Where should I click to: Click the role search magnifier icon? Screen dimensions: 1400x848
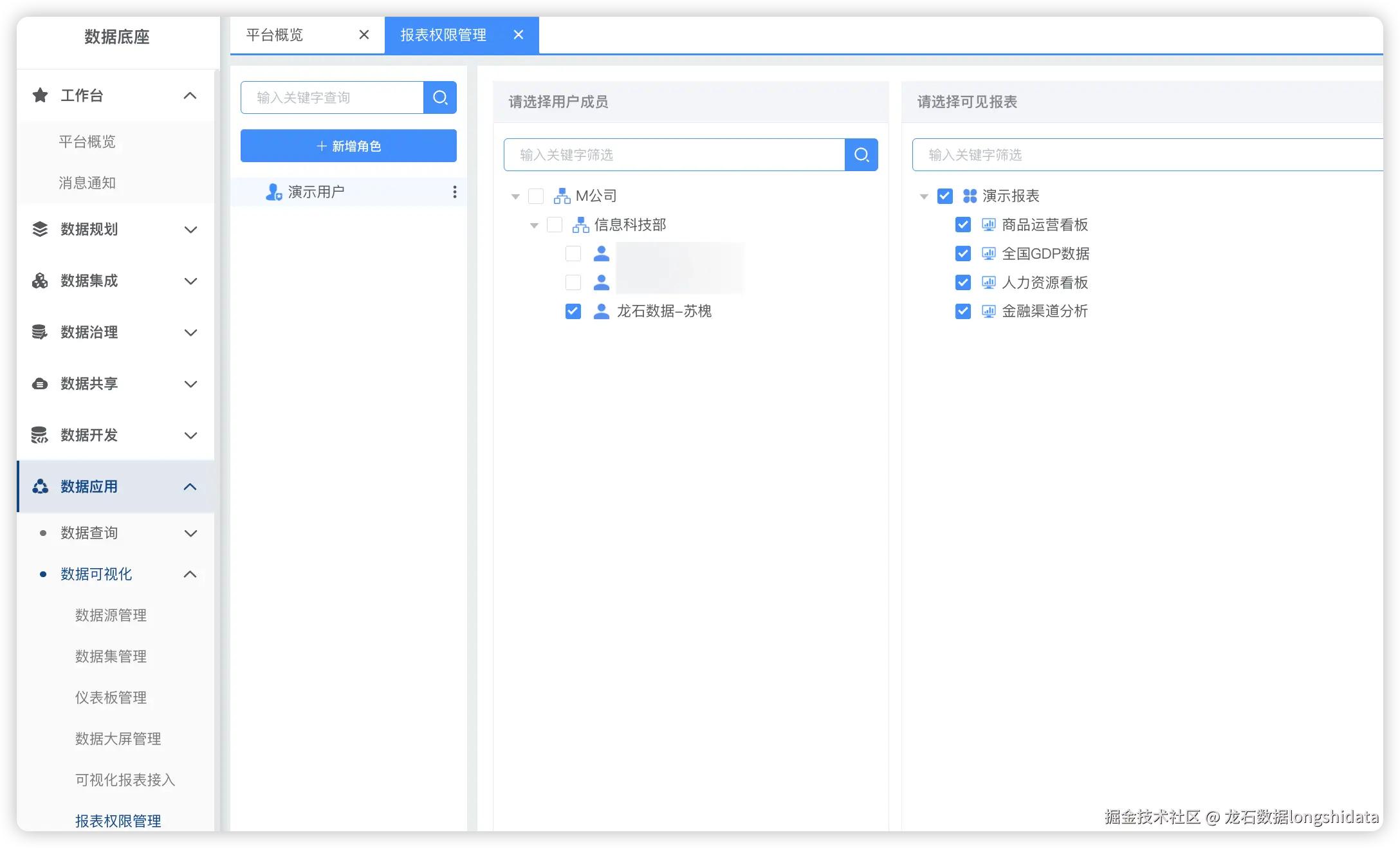click(440, 97)
